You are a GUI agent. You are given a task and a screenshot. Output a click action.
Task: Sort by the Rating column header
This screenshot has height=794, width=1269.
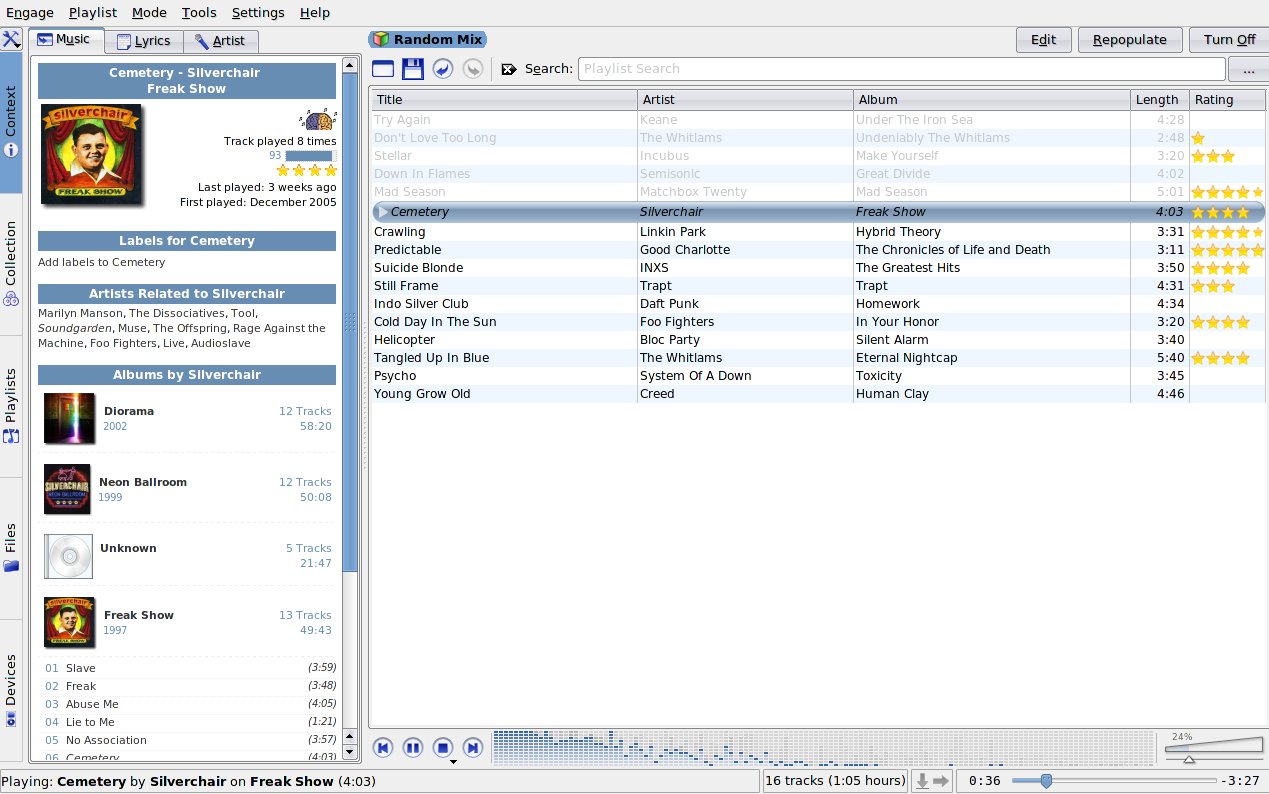pyautogui.click(x=1227, y=100)
